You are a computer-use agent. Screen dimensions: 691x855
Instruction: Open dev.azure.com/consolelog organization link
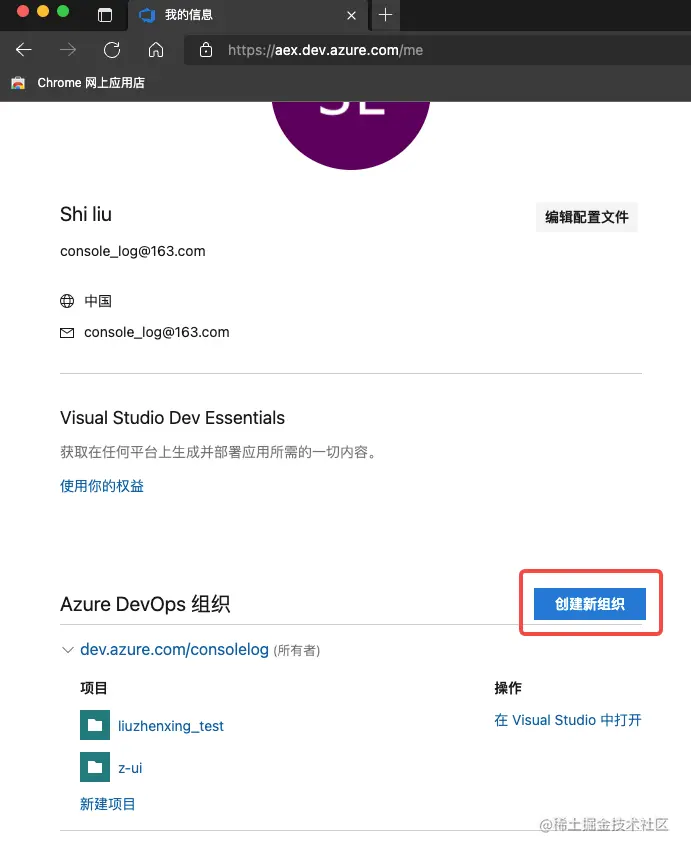point(175,649)
